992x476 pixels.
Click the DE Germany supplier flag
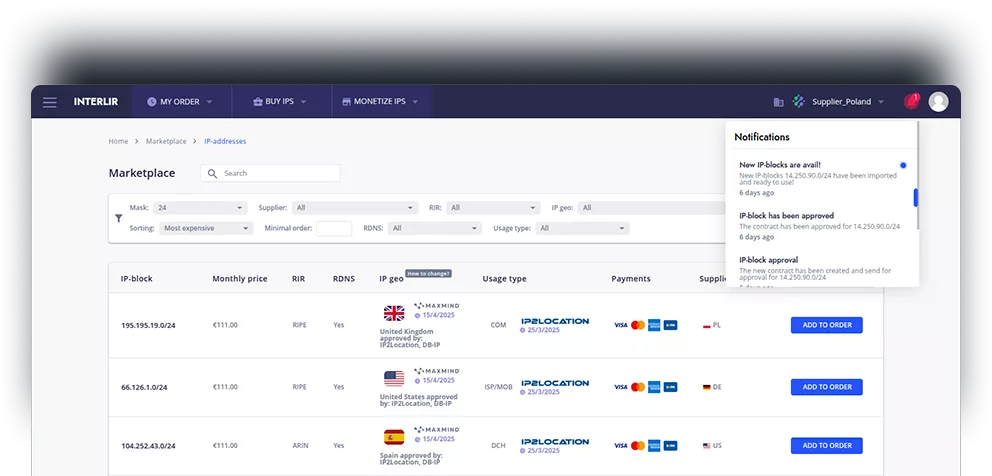[707, 387]
